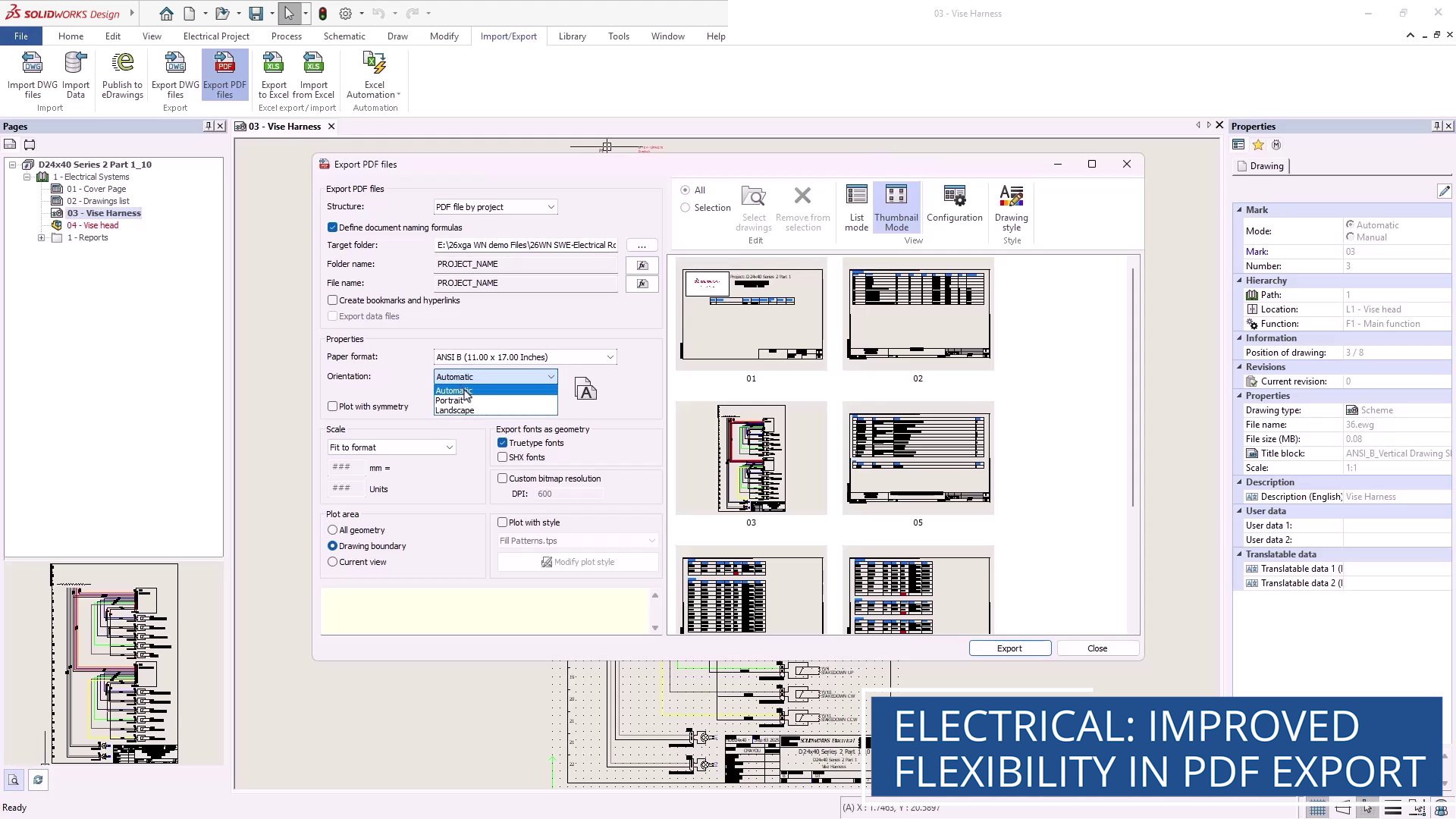Enable Create bookmarks and hyperlinks checkbox
1456x819 pixels.
click(333, 300)
